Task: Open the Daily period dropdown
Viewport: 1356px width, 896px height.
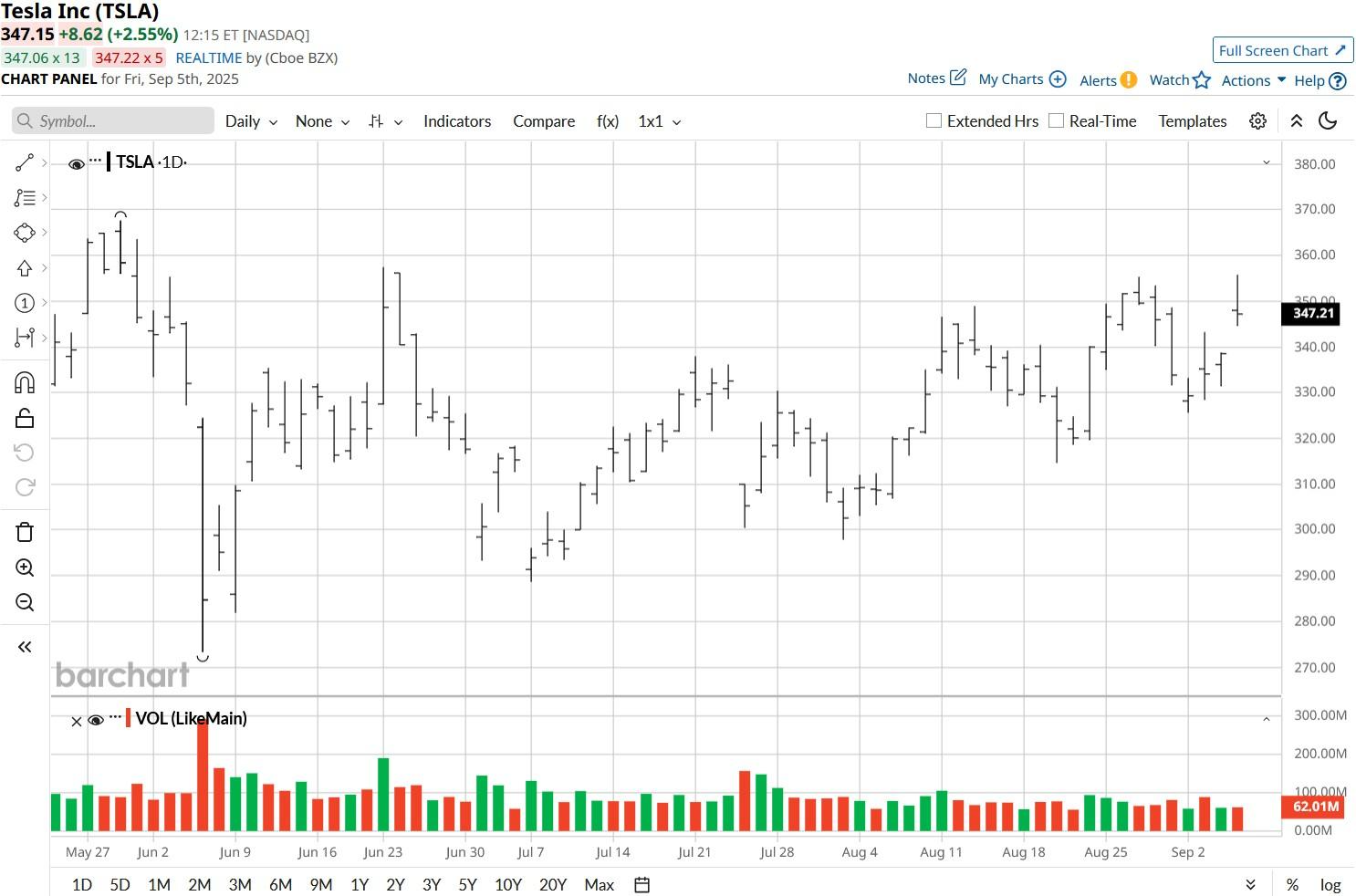Action: point(252,121)
